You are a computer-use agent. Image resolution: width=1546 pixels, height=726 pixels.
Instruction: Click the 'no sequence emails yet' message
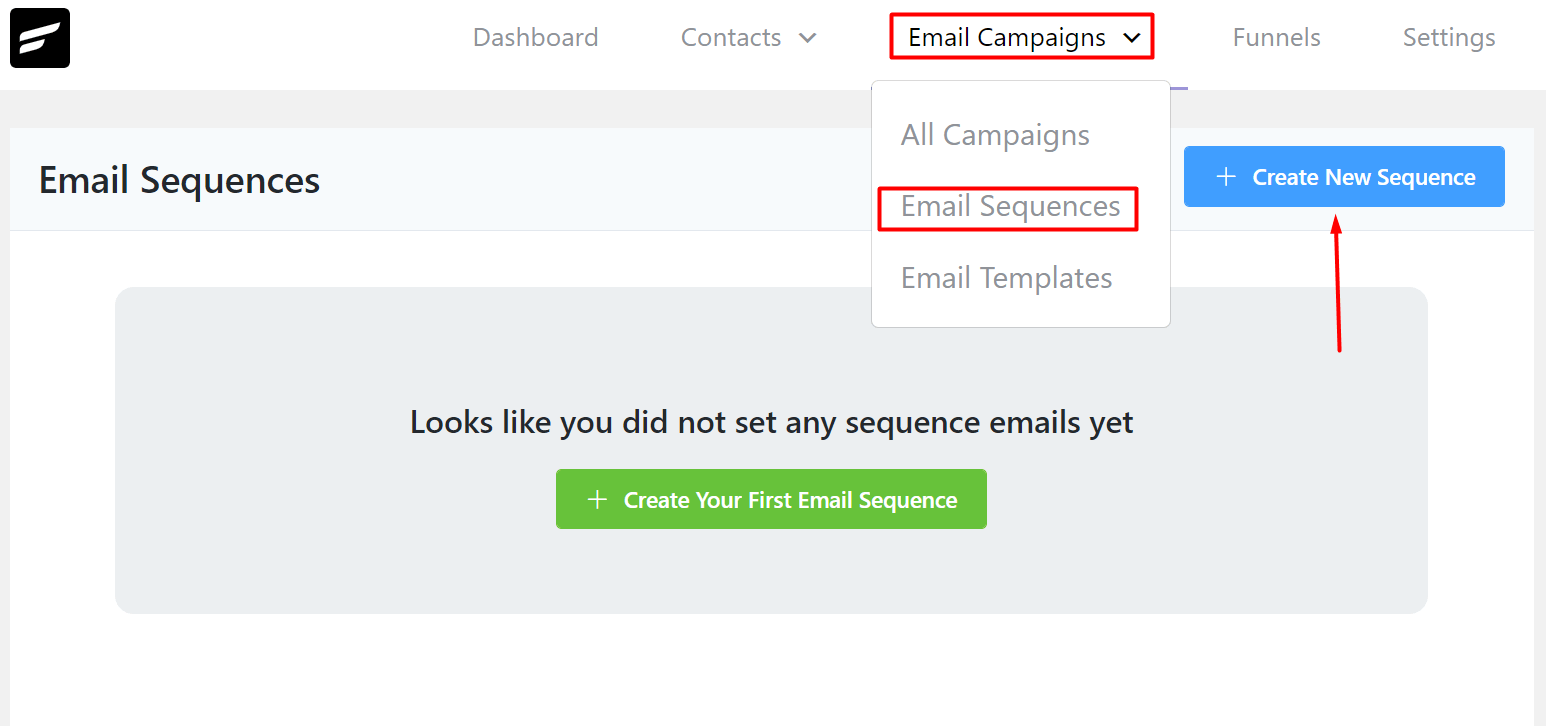pyautogui.click(x=771, y=422)
